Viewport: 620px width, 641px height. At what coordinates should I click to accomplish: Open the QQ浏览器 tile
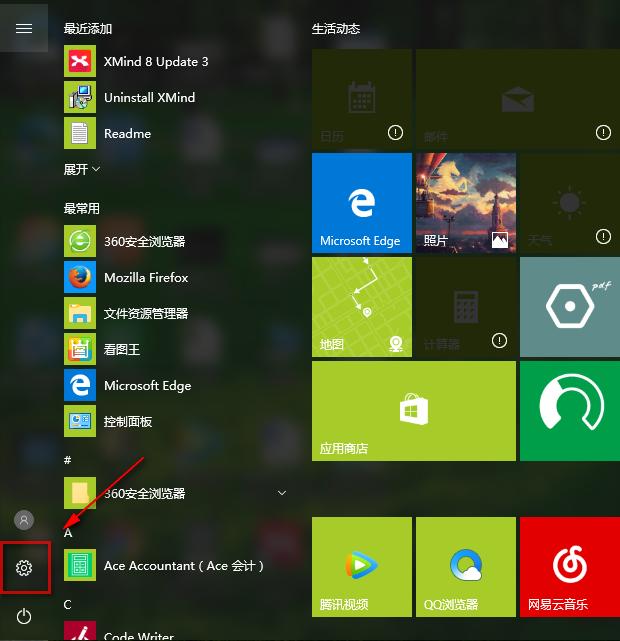click(465, 566)
